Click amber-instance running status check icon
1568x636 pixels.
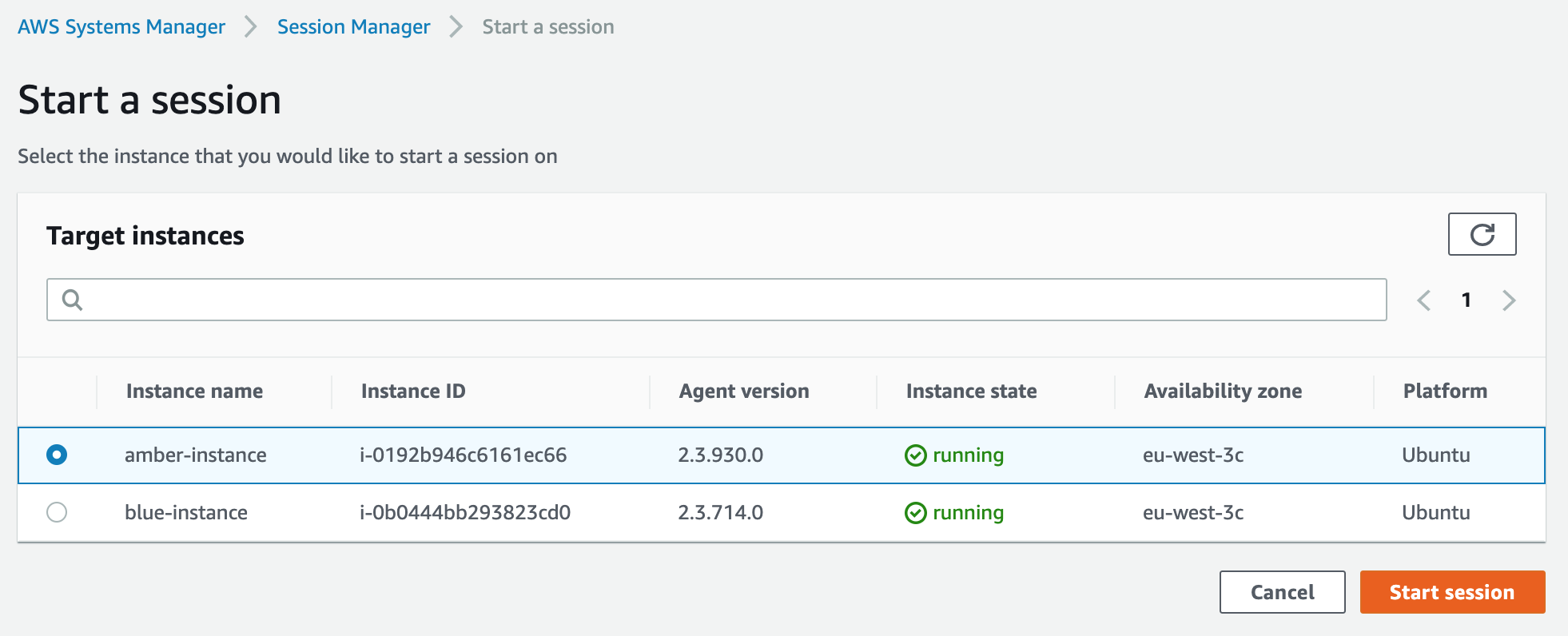(x=915, y=455)
